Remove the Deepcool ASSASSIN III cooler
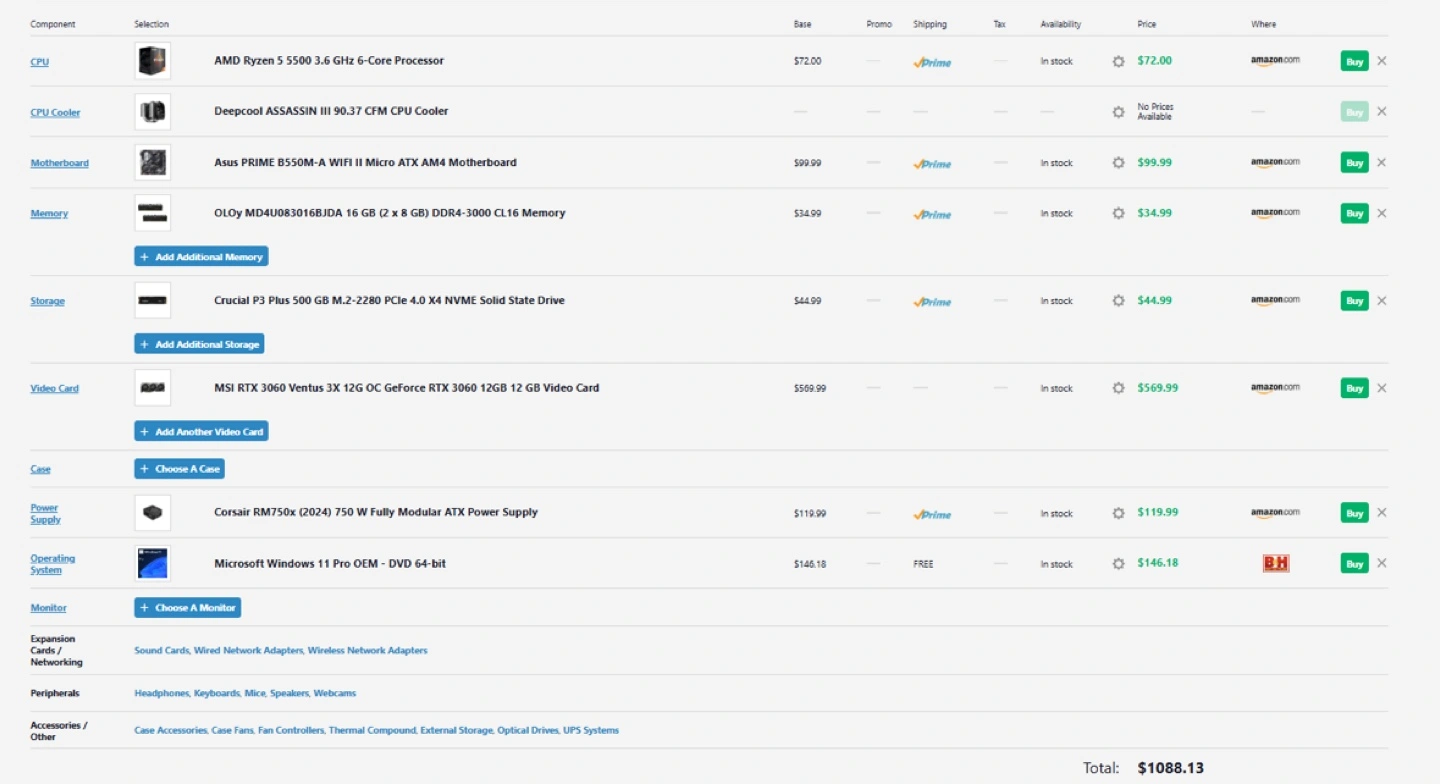This screenshot has height=784, width=1440. click(x=1382, y=112)
